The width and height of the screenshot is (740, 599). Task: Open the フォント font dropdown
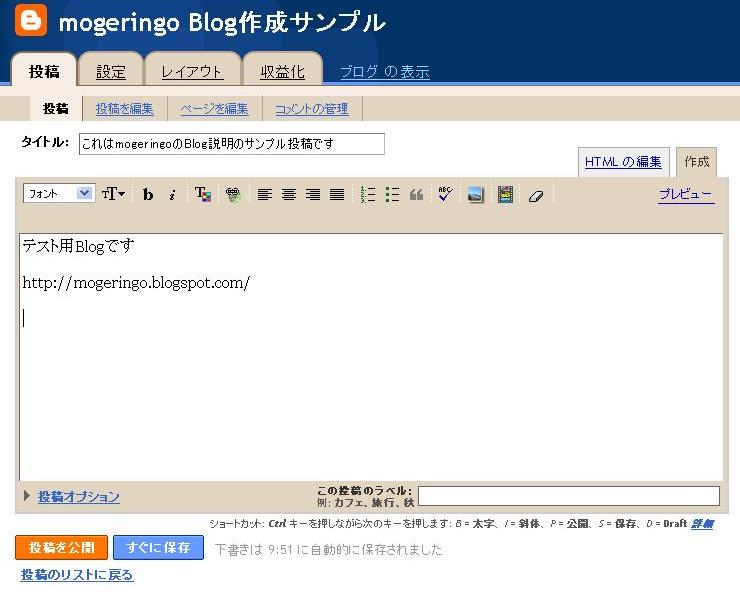(x=59, y=193)
